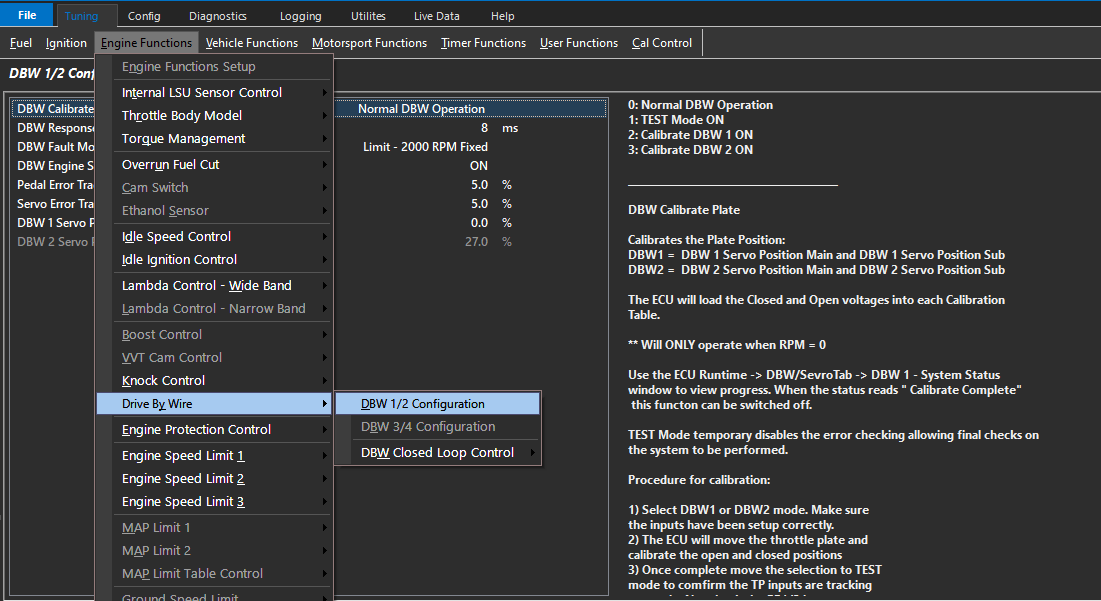Open the File menu
The width and height of the screenshot is (1101, 601).
coord(27,16)
